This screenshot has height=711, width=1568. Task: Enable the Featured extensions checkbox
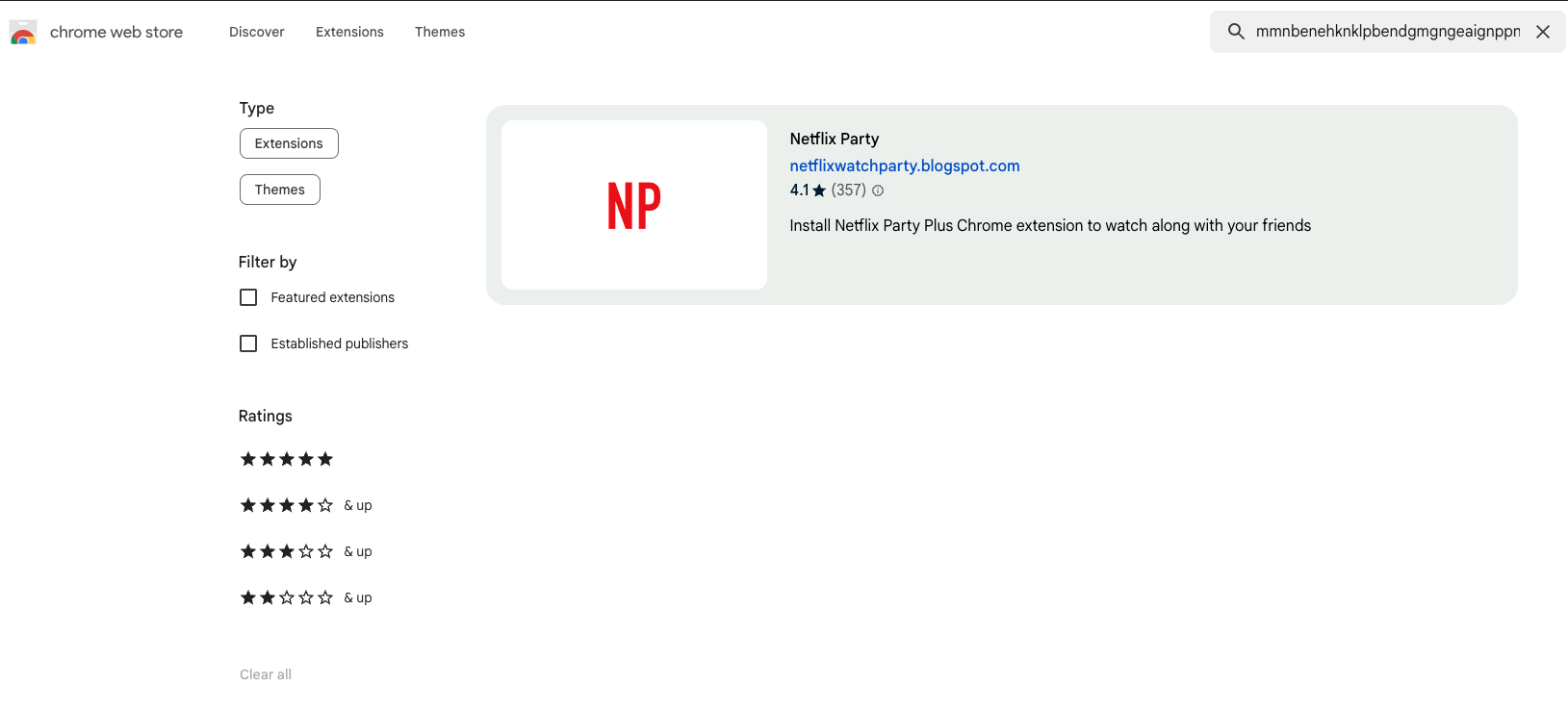pos(248,297)
